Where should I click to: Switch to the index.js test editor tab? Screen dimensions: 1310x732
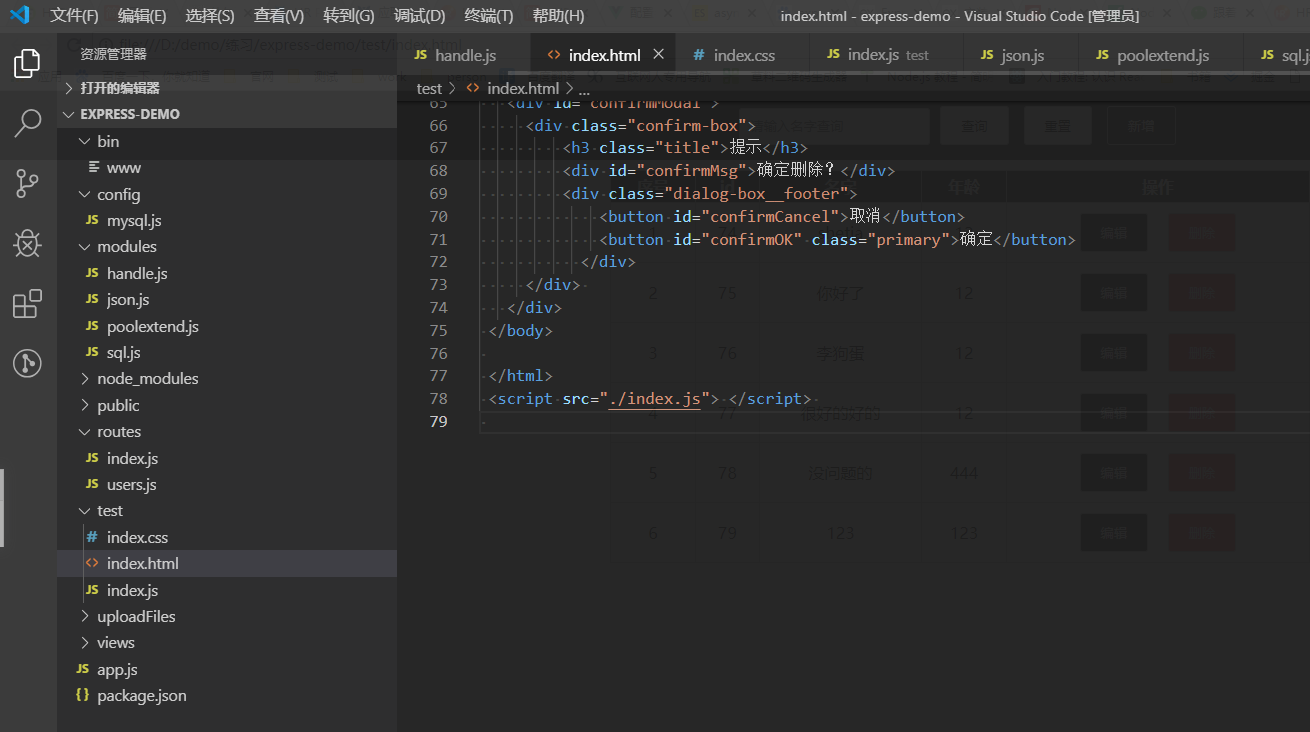(887, 55)
